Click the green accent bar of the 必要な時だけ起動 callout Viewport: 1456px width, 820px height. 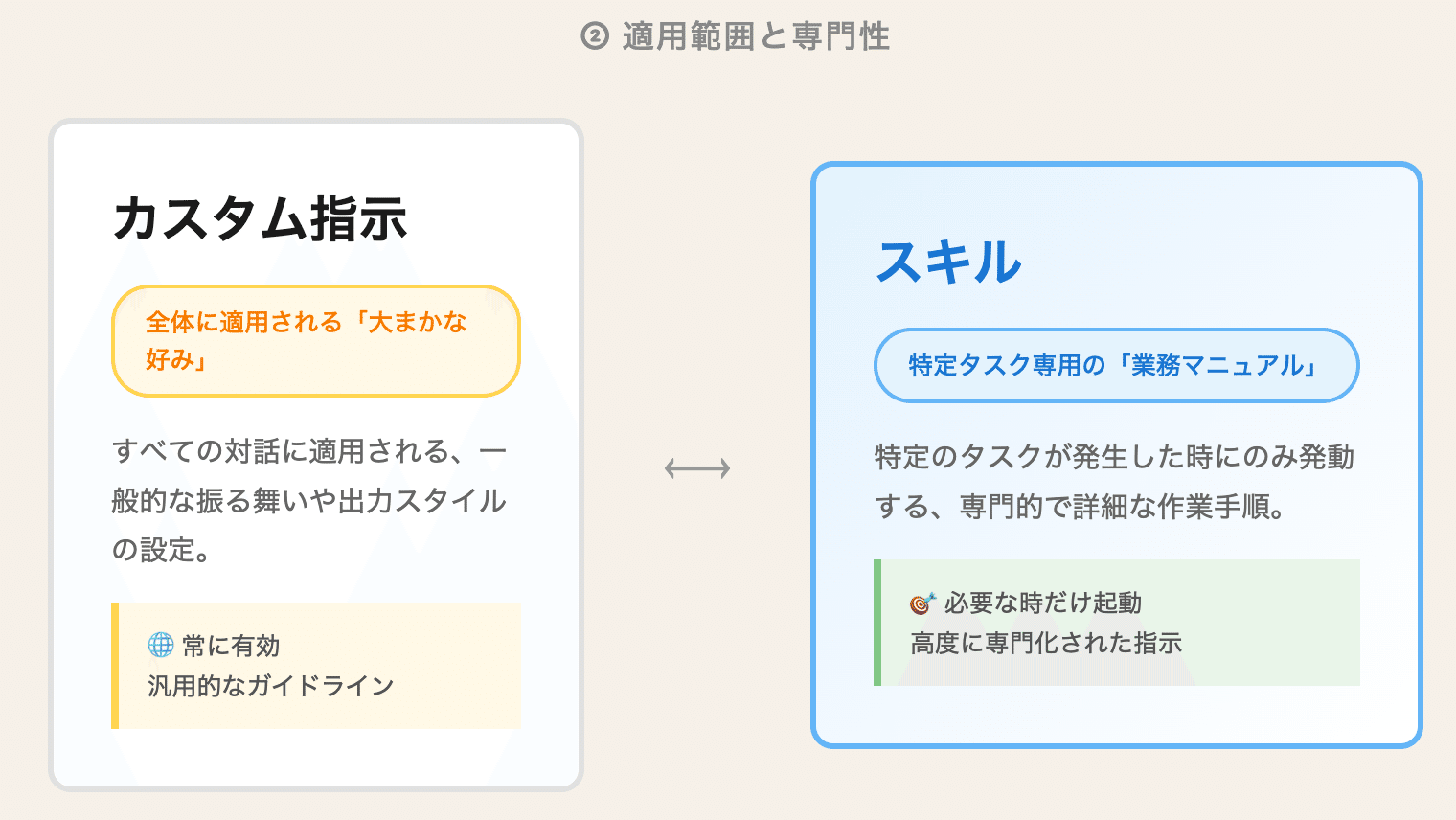pos(877,623)
